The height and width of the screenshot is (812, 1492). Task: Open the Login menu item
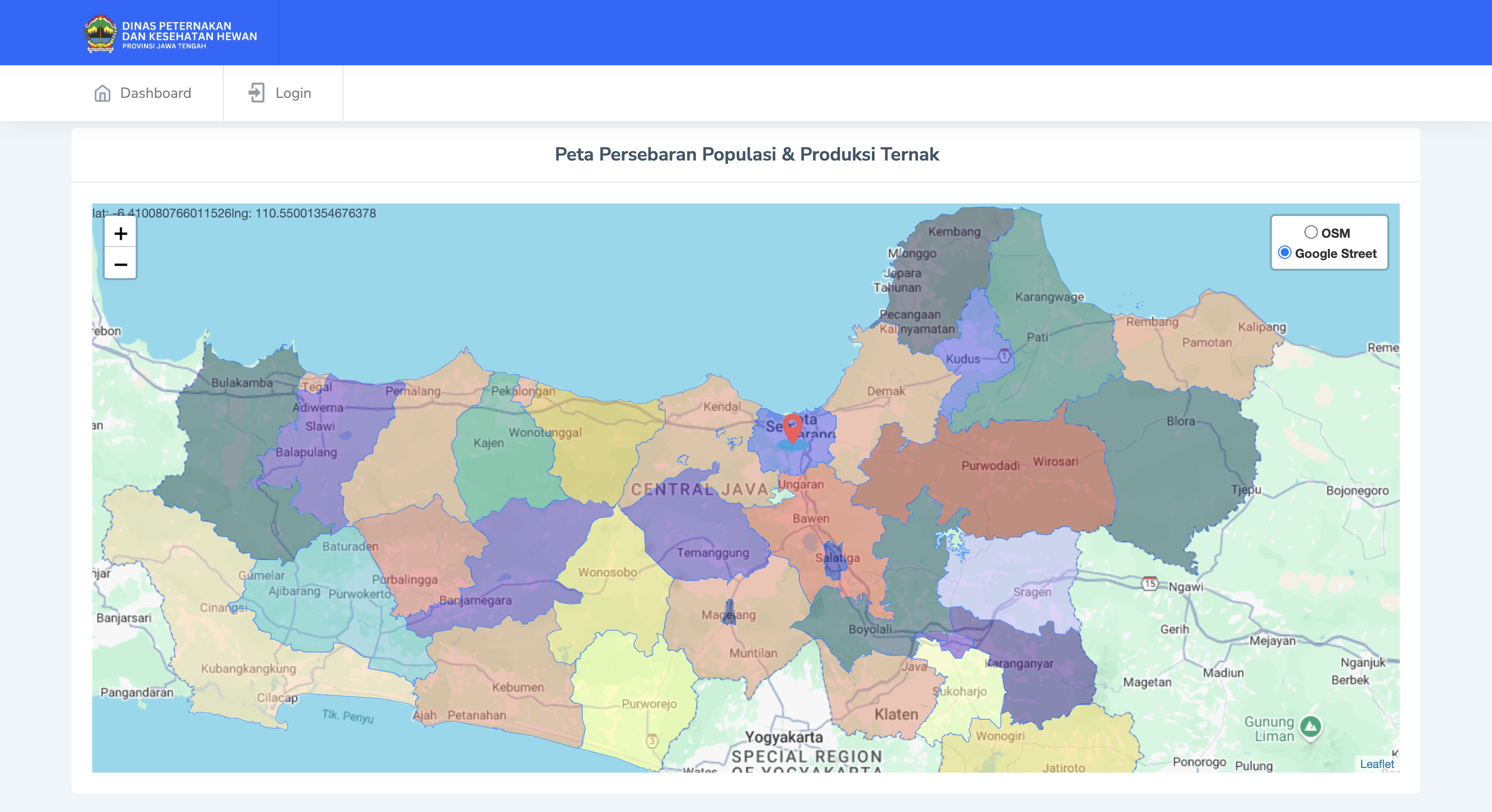(x=293, y=93)
